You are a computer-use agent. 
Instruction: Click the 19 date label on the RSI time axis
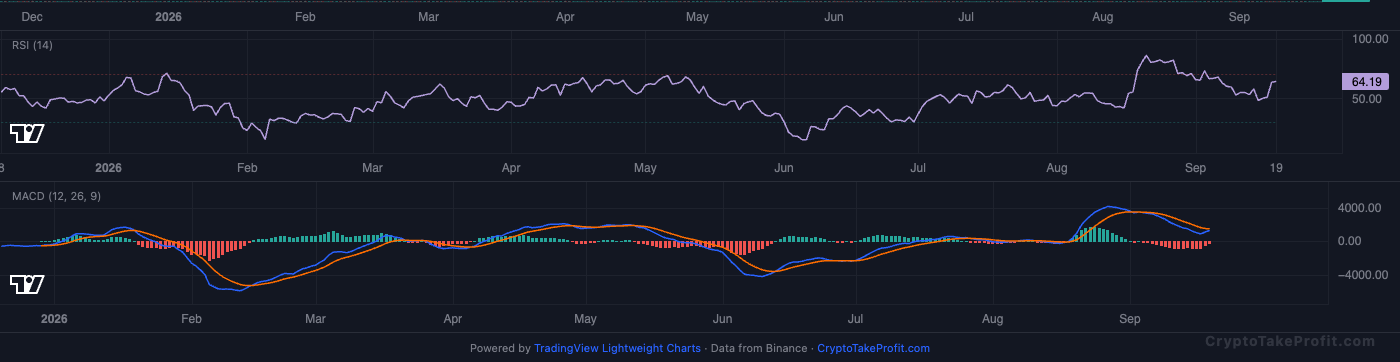click(x=1276, y=168)
